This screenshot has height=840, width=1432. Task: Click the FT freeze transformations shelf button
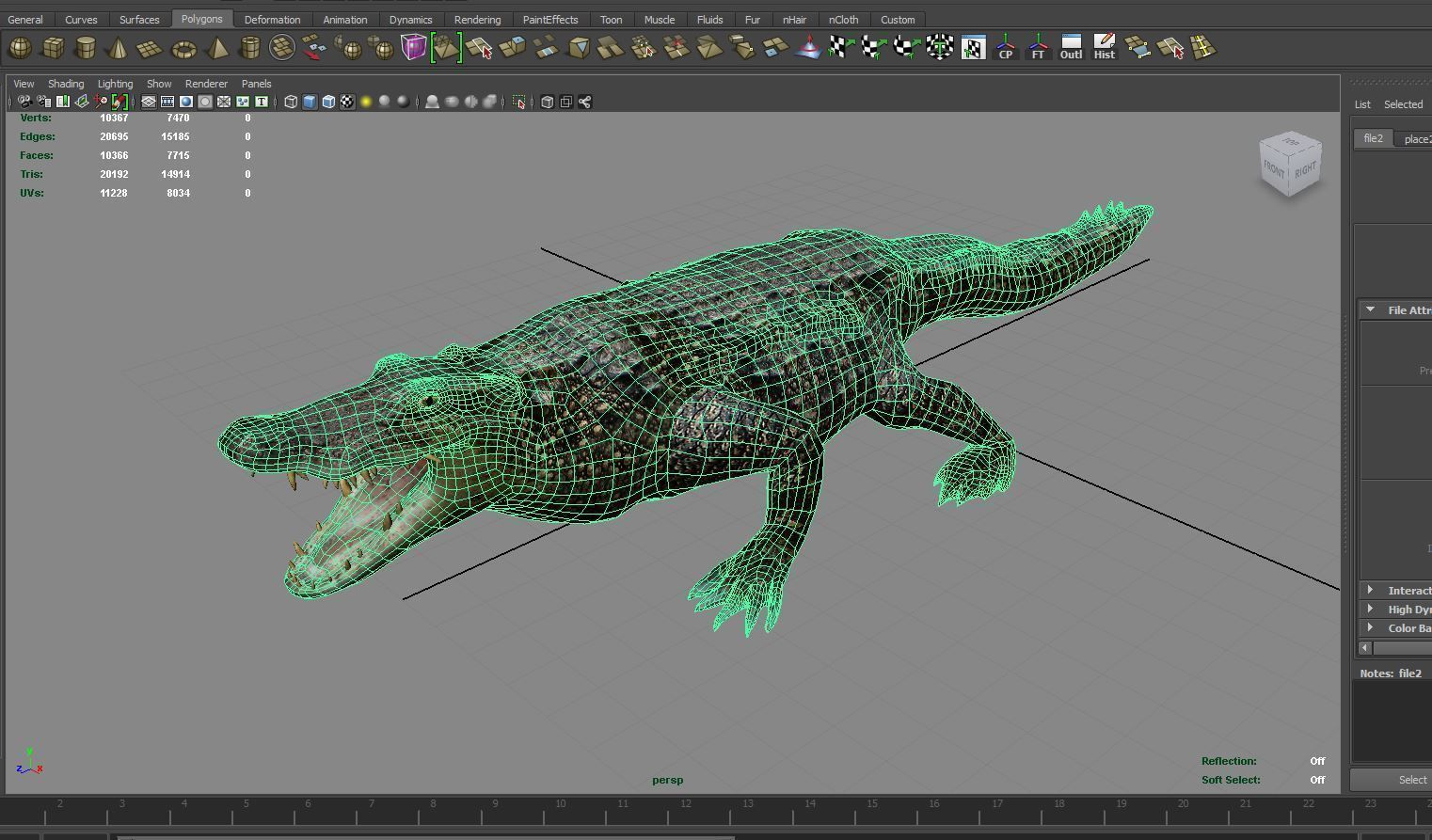(x=1038, y=47)
